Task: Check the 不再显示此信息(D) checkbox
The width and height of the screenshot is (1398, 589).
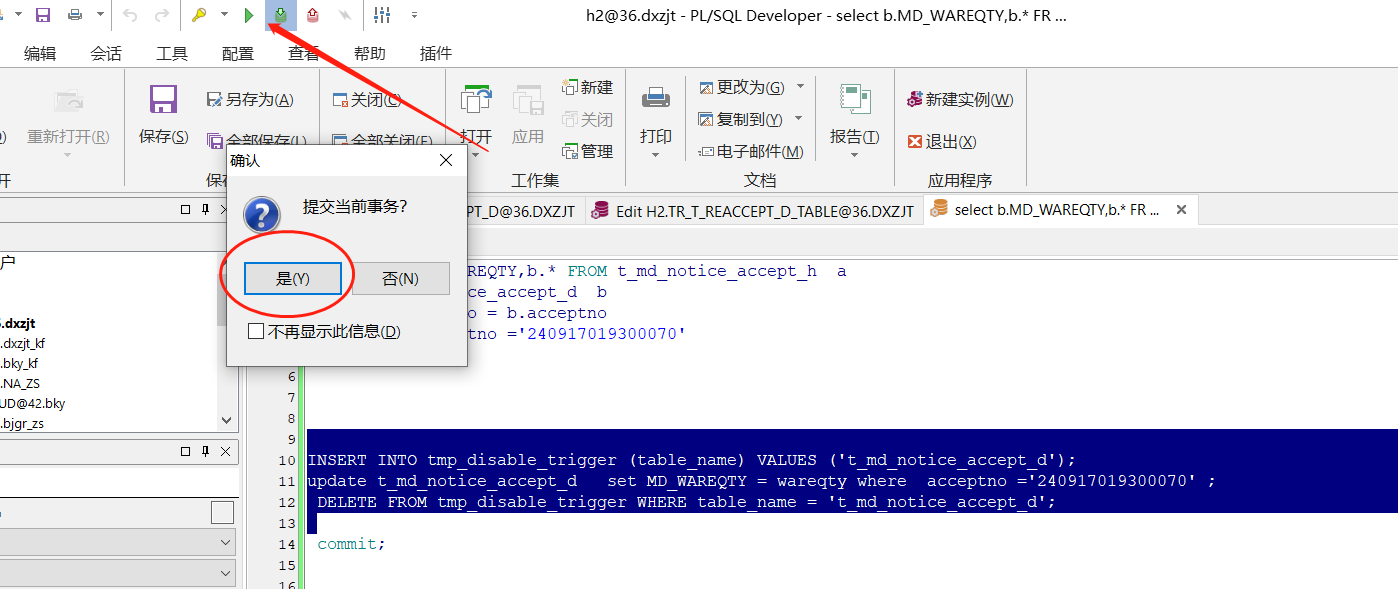Action: point(256,331)
